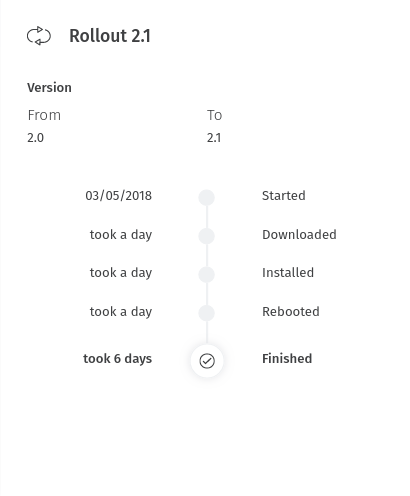The image size is (410, 496).
Task: Click the Installed step label
Action: click(288, 273)
